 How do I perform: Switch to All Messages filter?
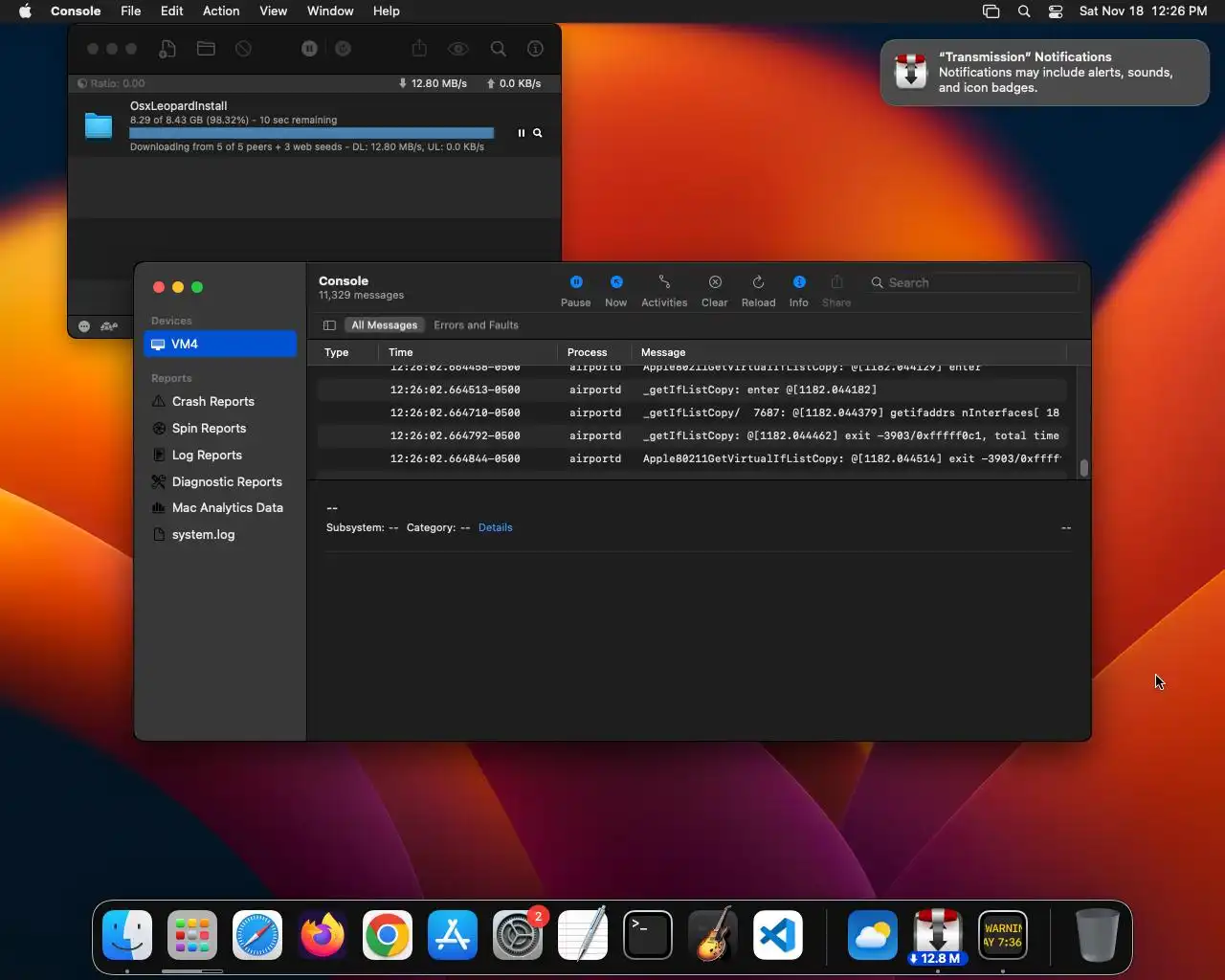[384, 325]
